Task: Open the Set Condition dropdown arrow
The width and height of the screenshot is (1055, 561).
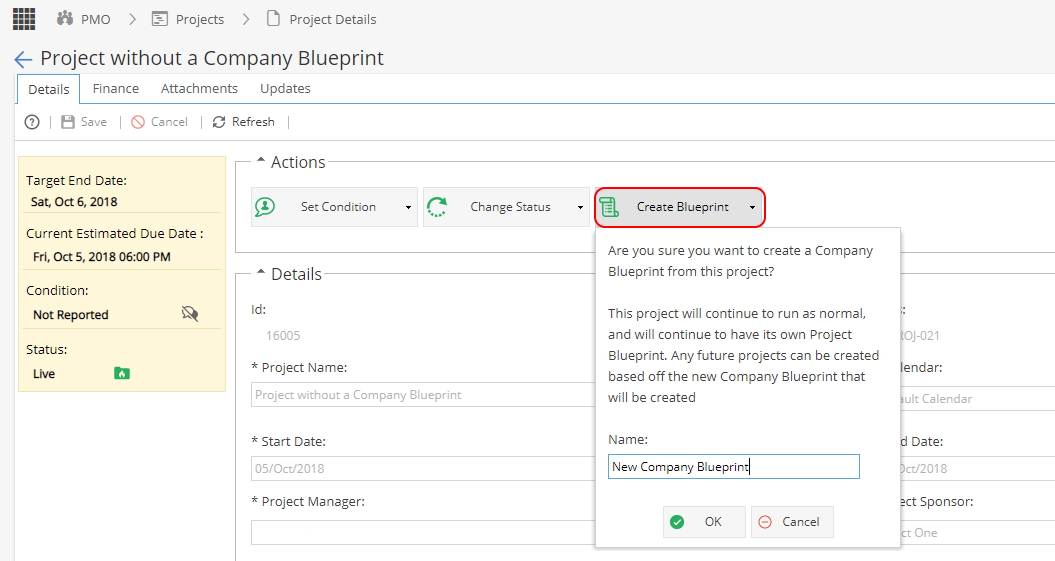Action: pos(408,207)
